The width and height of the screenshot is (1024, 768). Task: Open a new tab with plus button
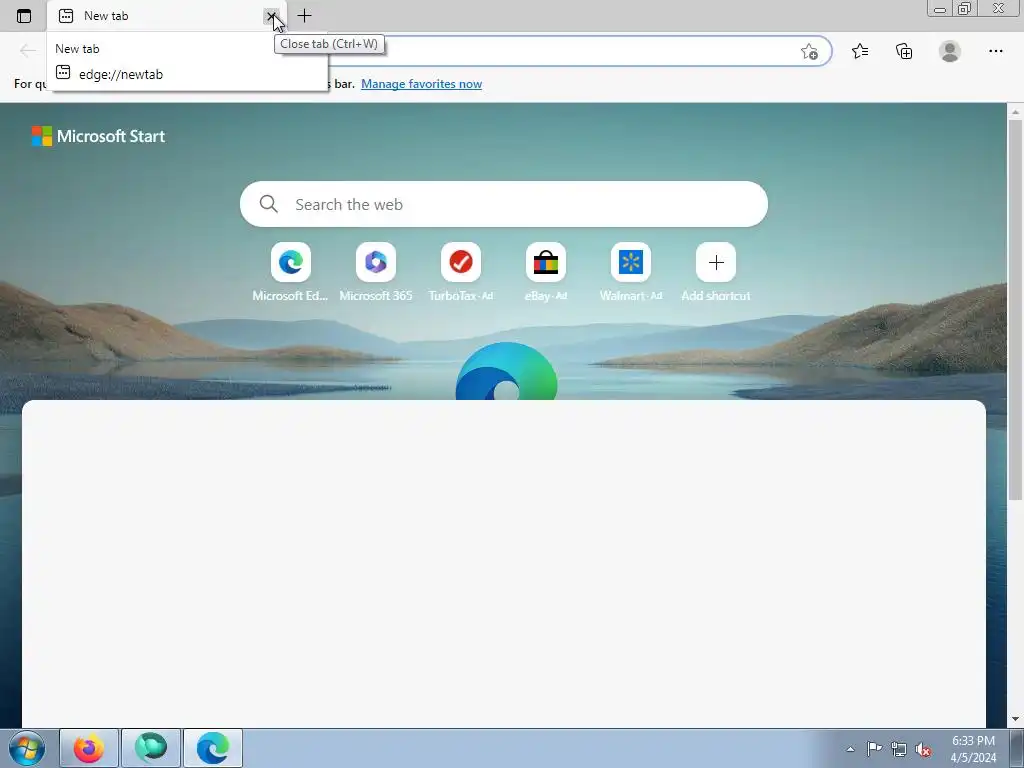(304, 16)
